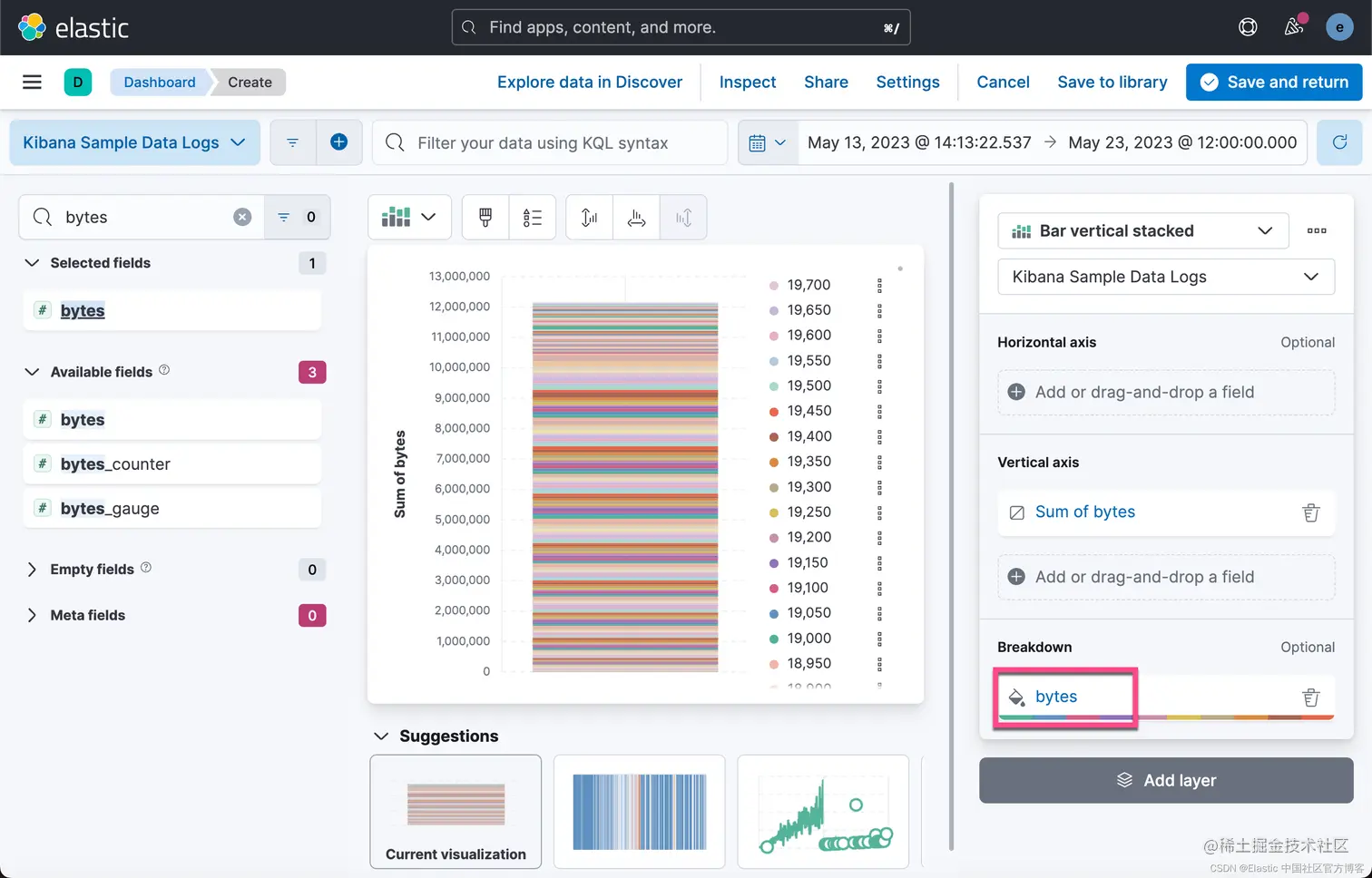Screen dimensions: 1372x878
Task: Click the Empty fields info icon
Action: [x=146, y=568]
